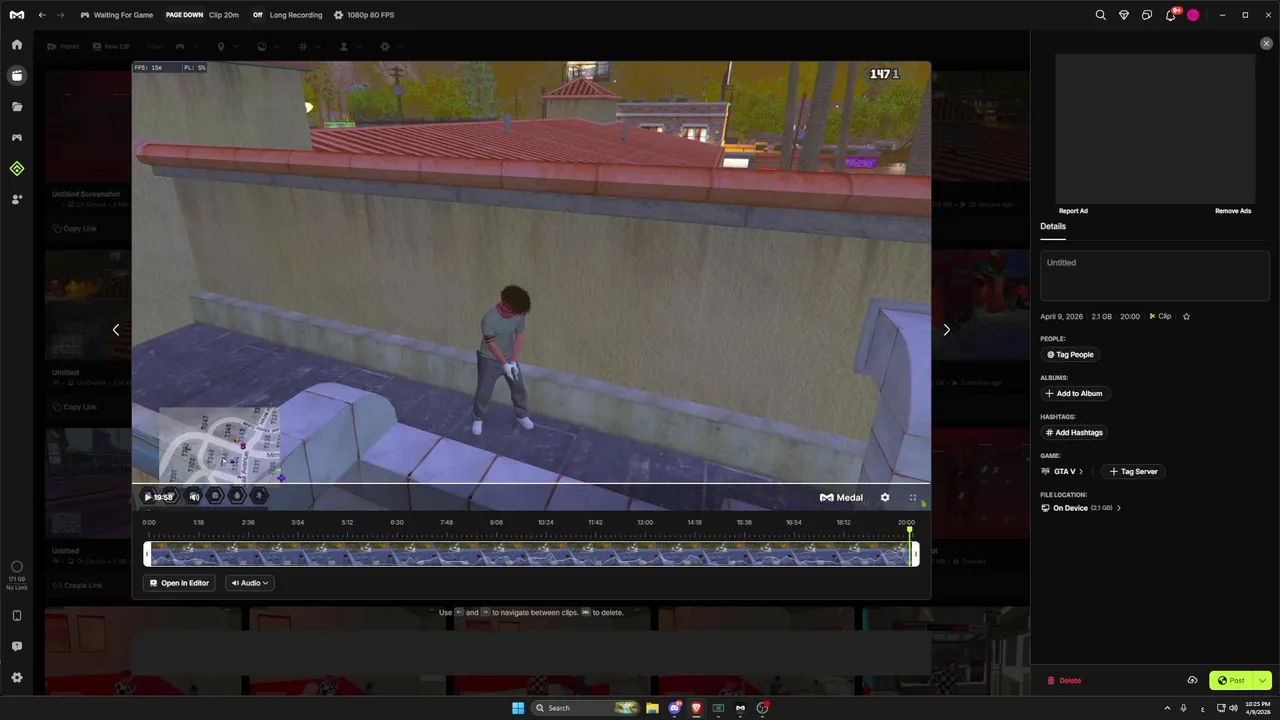Image resolution: width=1280 pixels, height=720 pixels.
Task: Click the Add to Album button
Action: click(x=1075, y=394)
